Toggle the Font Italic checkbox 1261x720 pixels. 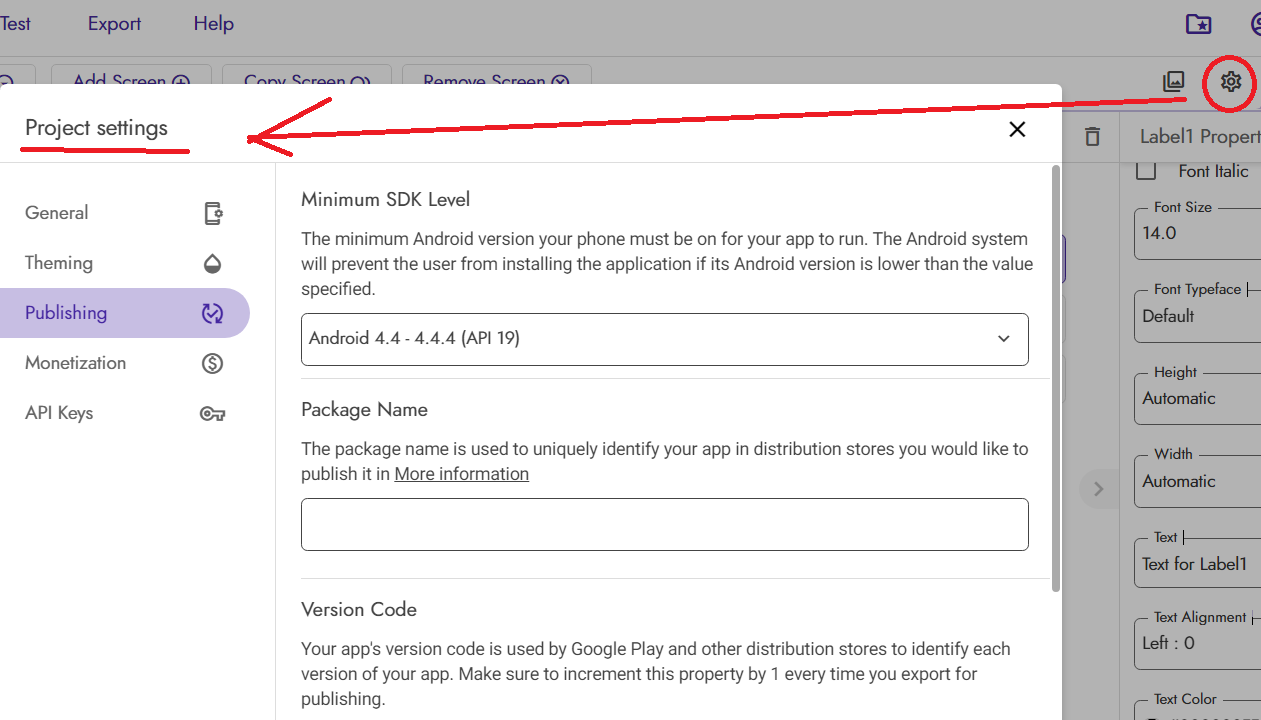[1146, 171]
